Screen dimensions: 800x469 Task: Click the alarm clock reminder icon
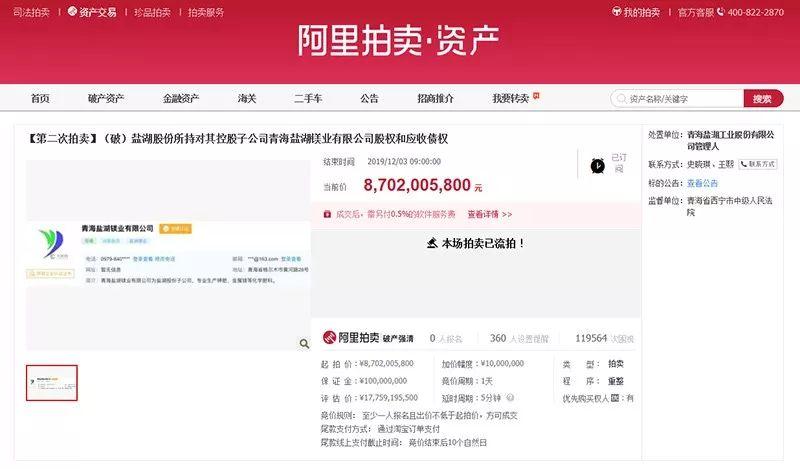(x=597, y=166)
